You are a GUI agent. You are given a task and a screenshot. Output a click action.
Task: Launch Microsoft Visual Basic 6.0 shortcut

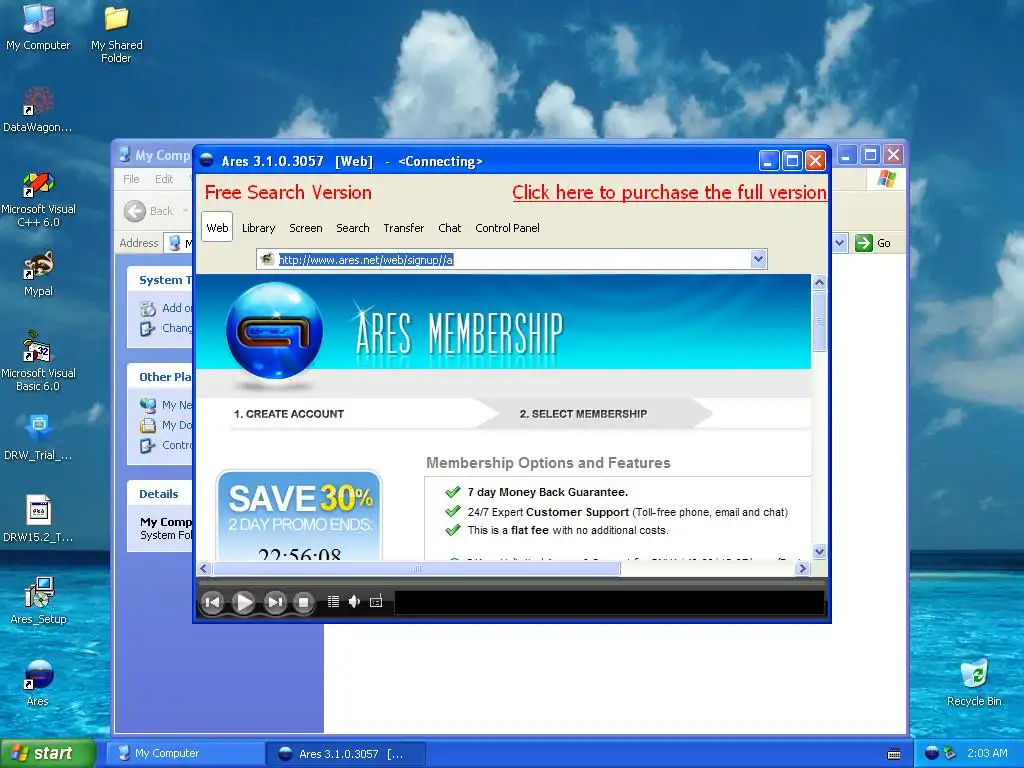coord(38,362)
